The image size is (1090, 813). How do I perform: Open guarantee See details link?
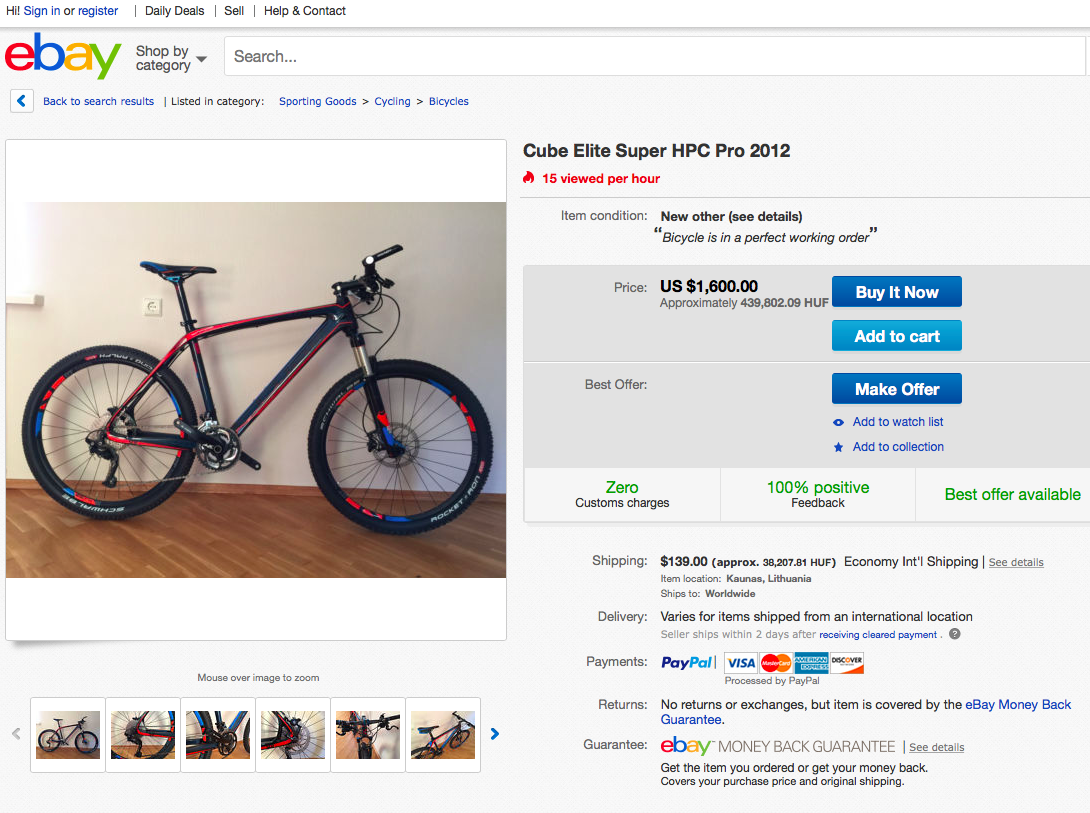(x=936, y=747)
